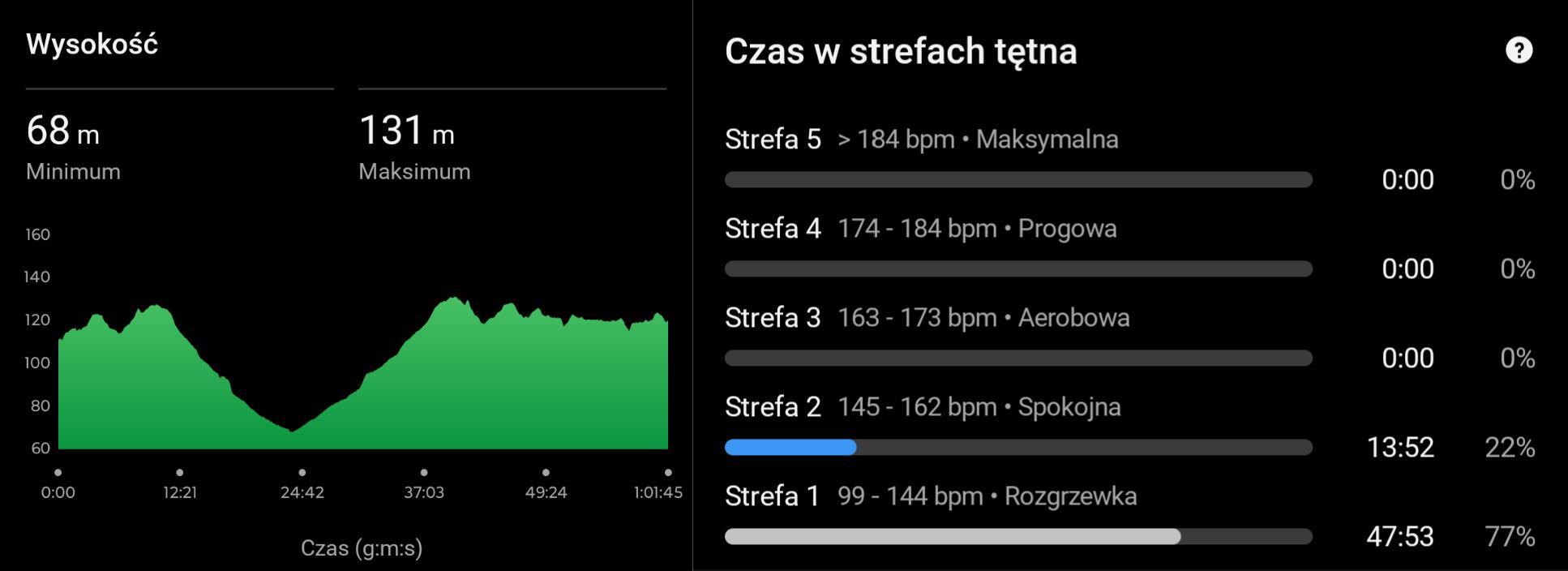Open the heart rate zones help icon
1568x571 pixels.
tap(1519, 50)
